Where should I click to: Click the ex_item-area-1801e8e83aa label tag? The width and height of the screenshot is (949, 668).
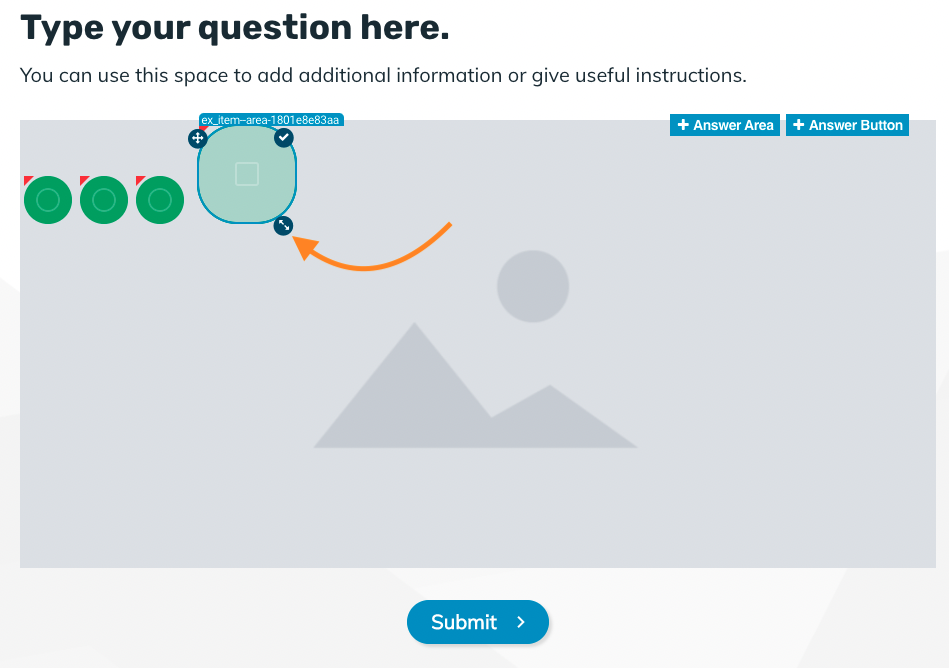(271, 120)
